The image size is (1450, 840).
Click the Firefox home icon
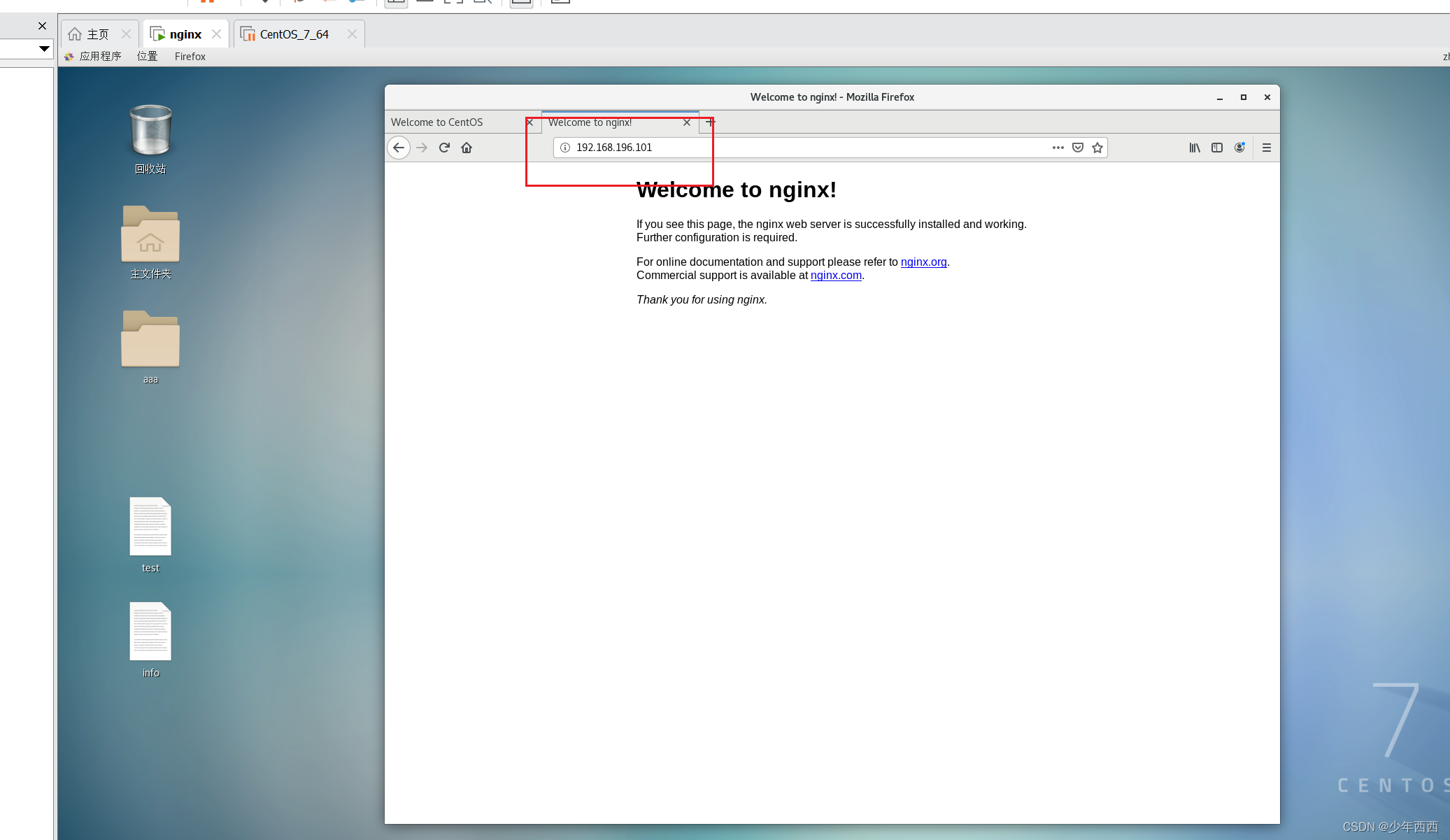pyautogui.click(x=467, y=148)
